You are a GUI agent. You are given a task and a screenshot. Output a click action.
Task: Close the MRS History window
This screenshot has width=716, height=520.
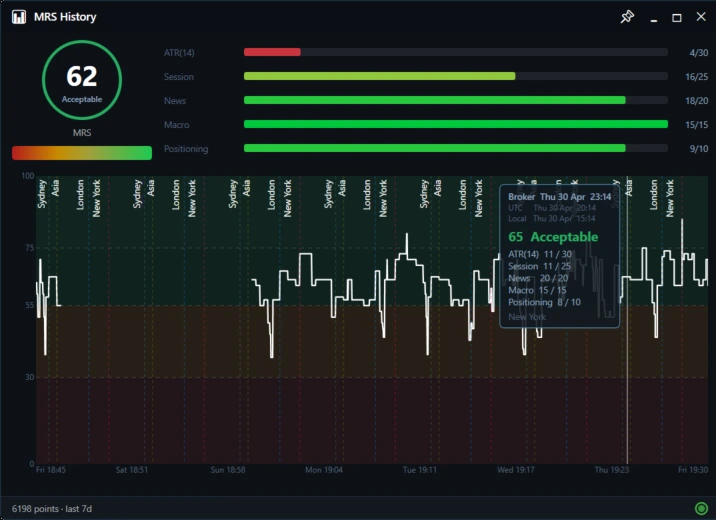701,17
